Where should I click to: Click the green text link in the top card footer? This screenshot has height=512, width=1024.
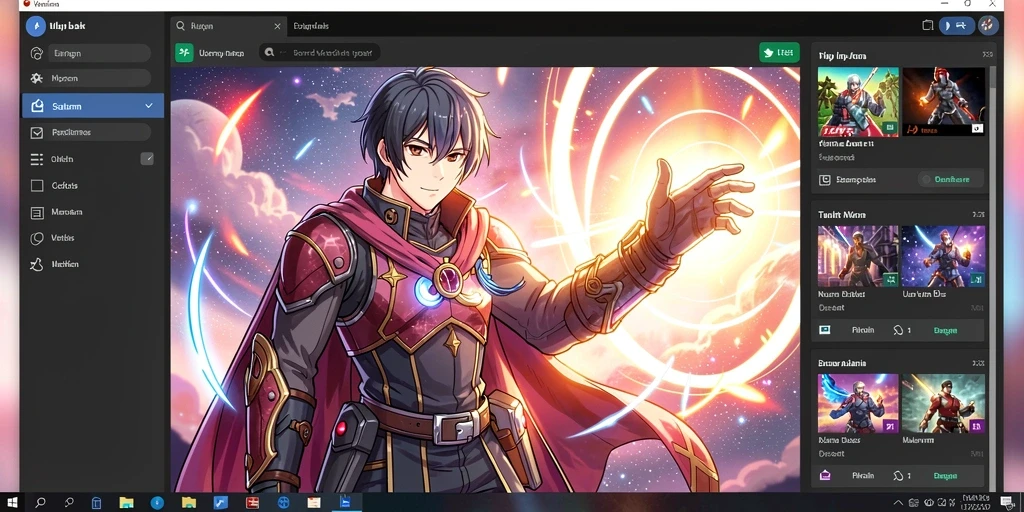[952, 180]
